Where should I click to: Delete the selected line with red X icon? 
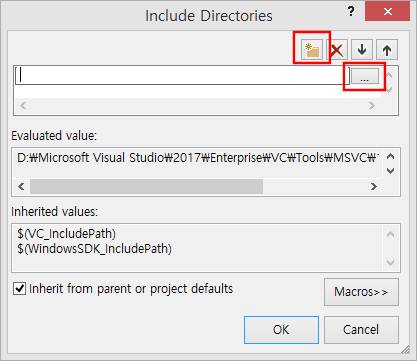click(337, 50)
